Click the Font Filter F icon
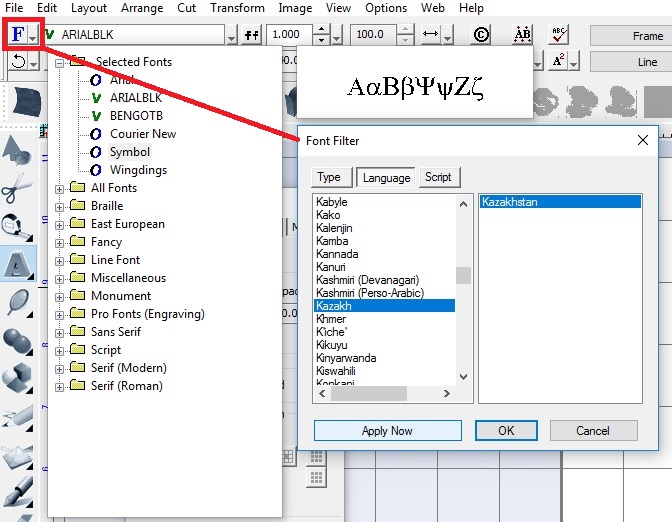The height and width of the screenshot is (522, 672). pyautogui.click(x=18, y=34)
